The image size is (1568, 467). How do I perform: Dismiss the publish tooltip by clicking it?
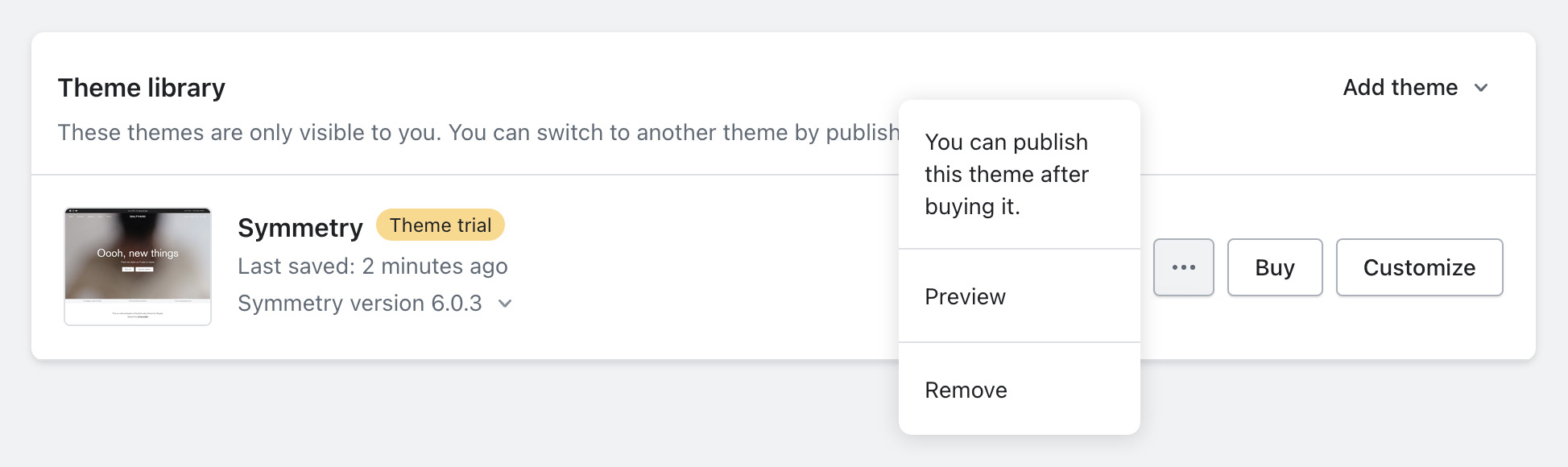1007,174
